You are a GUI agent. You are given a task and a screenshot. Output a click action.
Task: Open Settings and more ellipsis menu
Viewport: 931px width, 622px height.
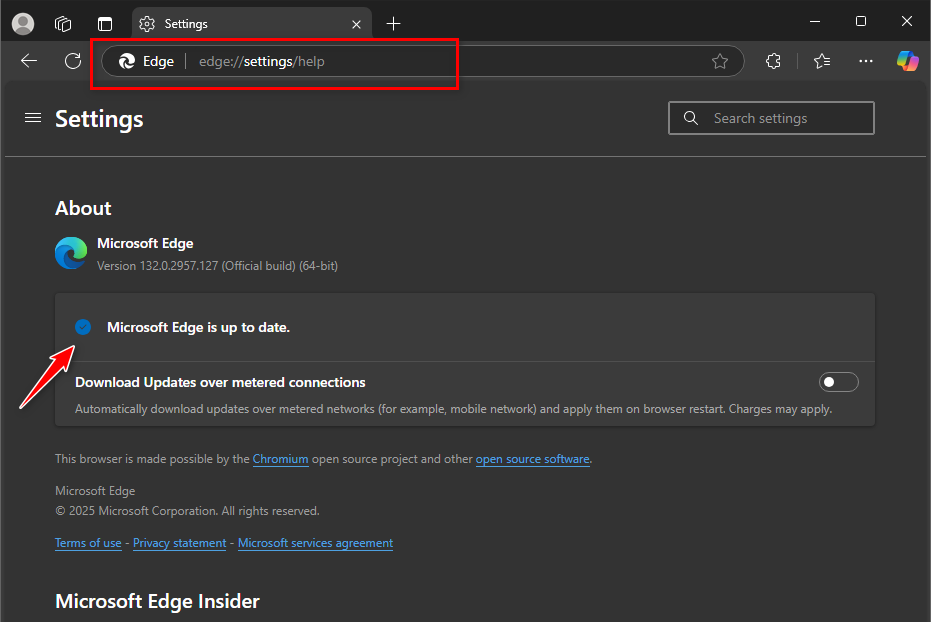click(866, 61)
